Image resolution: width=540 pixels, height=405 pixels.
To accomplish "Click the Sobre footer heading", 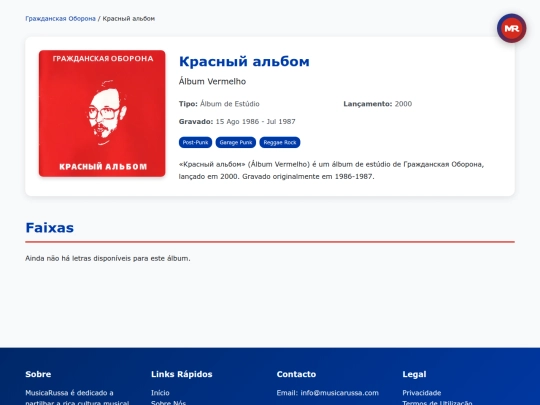I will [38, 374].
